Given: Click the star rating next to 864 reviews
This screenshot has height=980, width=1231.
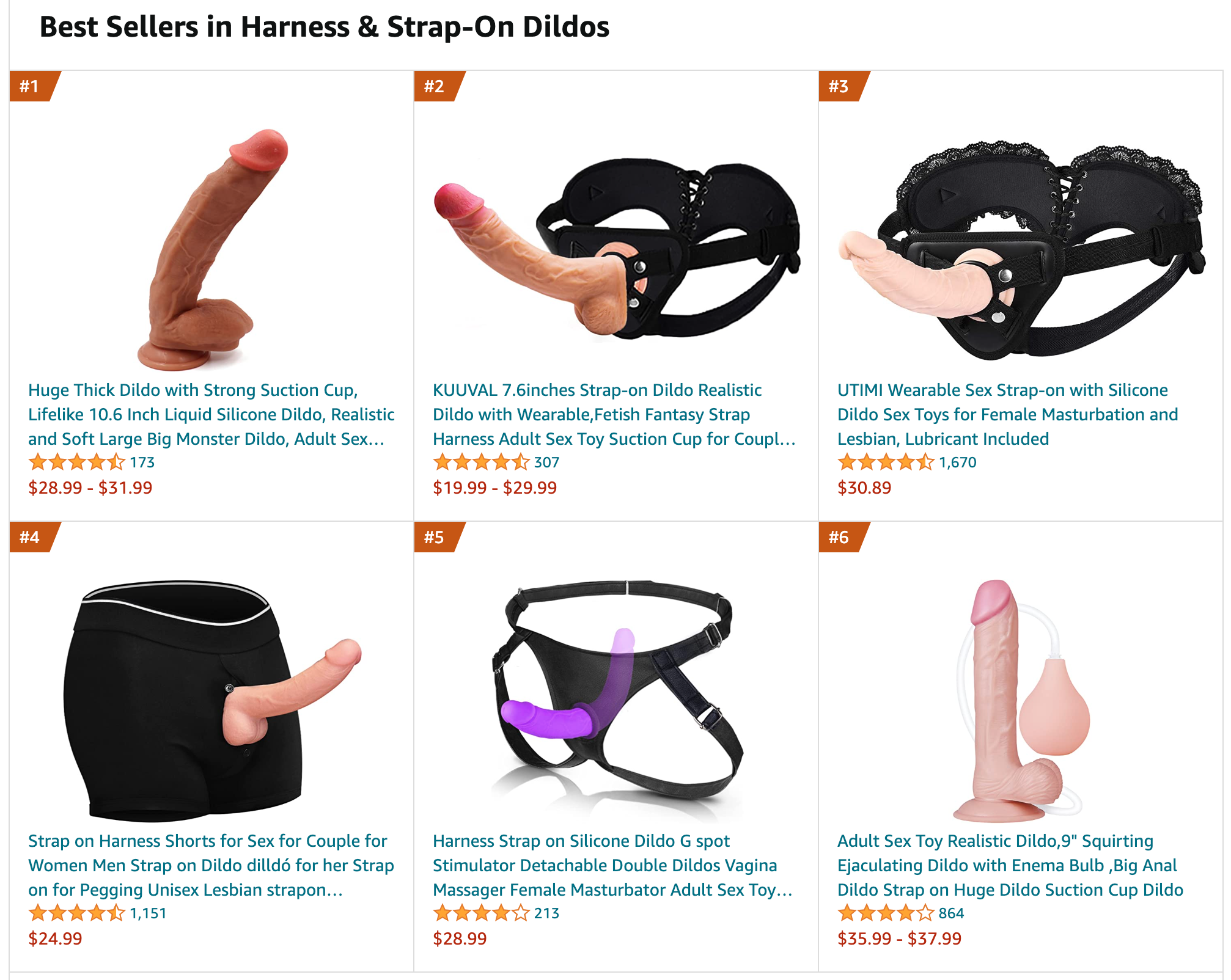Looking at the screenshot, I should pyautogui.click(x=886, y=913).
